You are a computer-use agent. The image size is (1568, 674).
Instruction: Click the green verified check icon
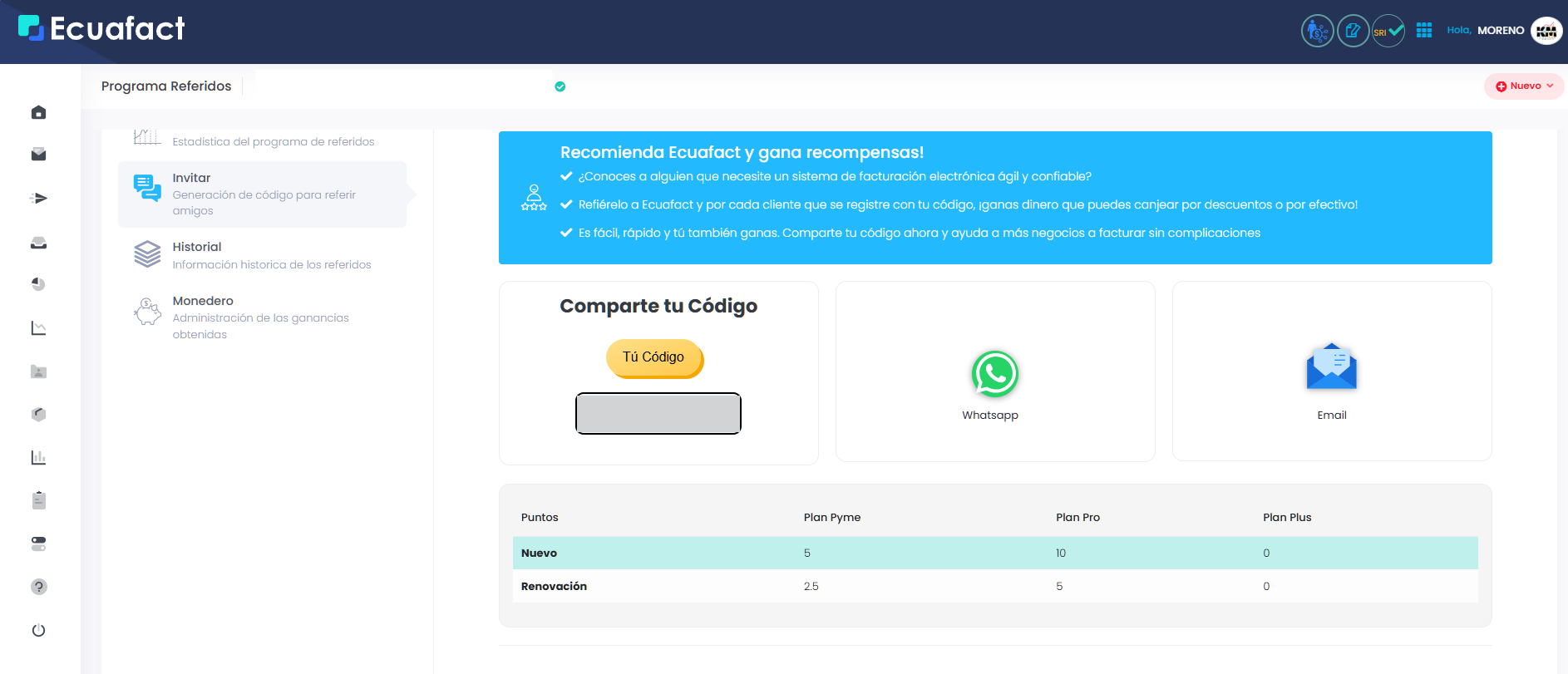[x=560, y=86]
